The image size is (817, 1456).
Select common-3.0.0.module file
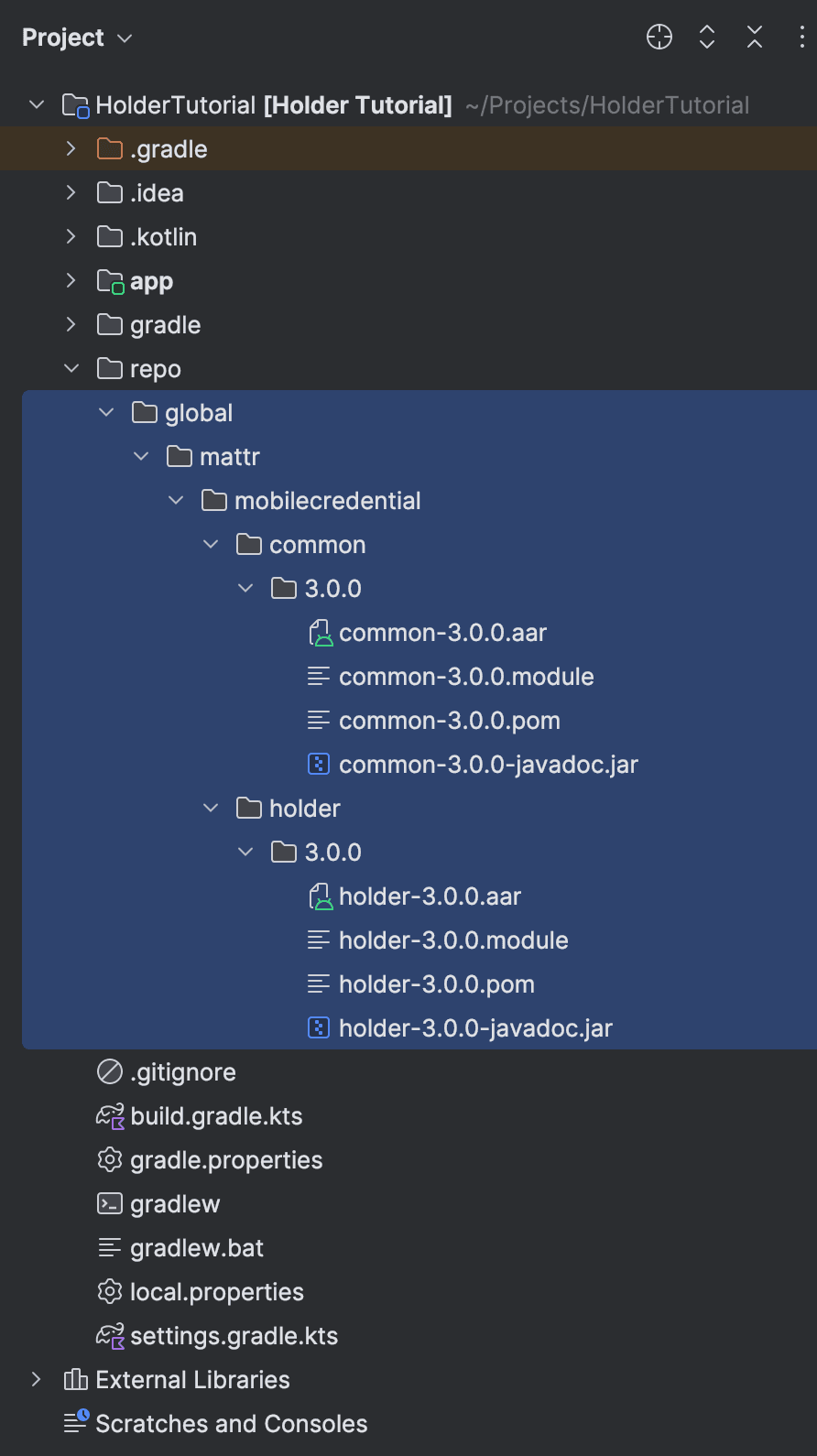465,677
